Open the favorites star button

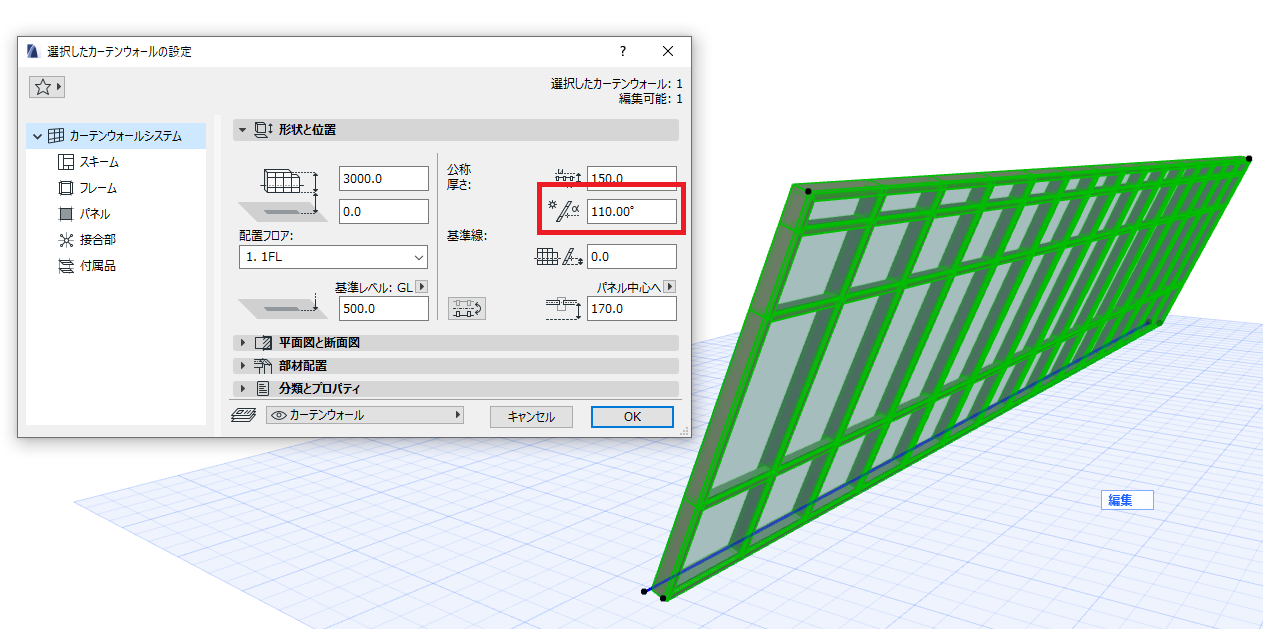coord(47,87)
